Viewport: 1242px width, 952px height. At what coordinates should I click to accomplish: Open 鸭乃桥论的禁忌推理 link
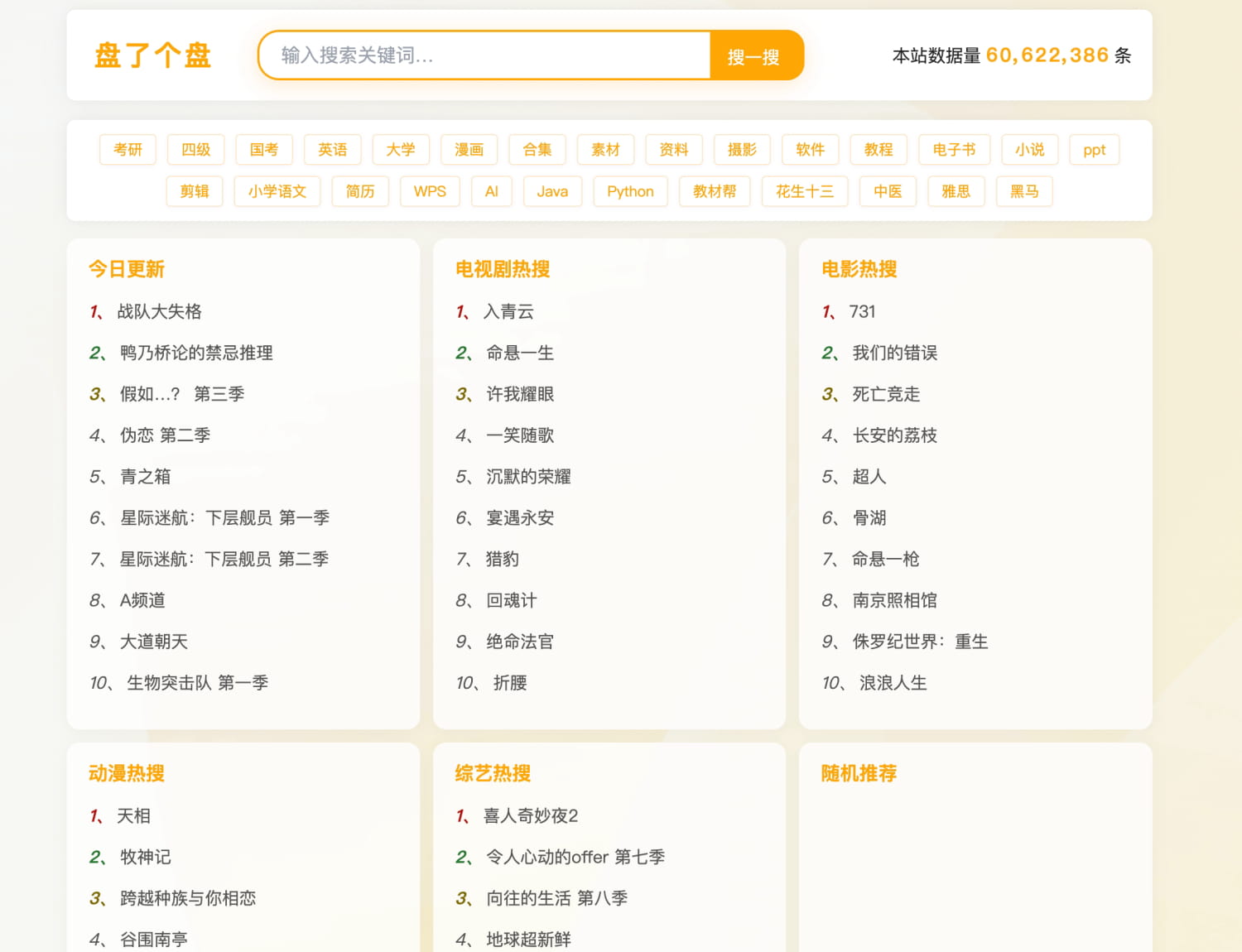196,353
